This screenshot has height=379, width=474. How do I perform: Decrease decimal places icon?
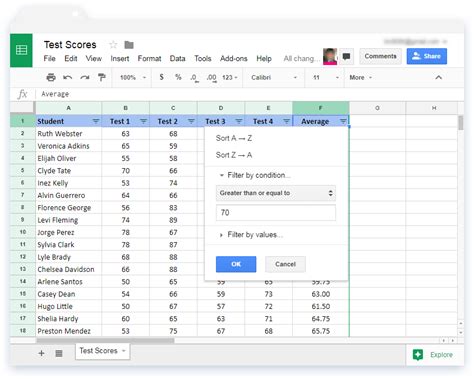(194, 78)
